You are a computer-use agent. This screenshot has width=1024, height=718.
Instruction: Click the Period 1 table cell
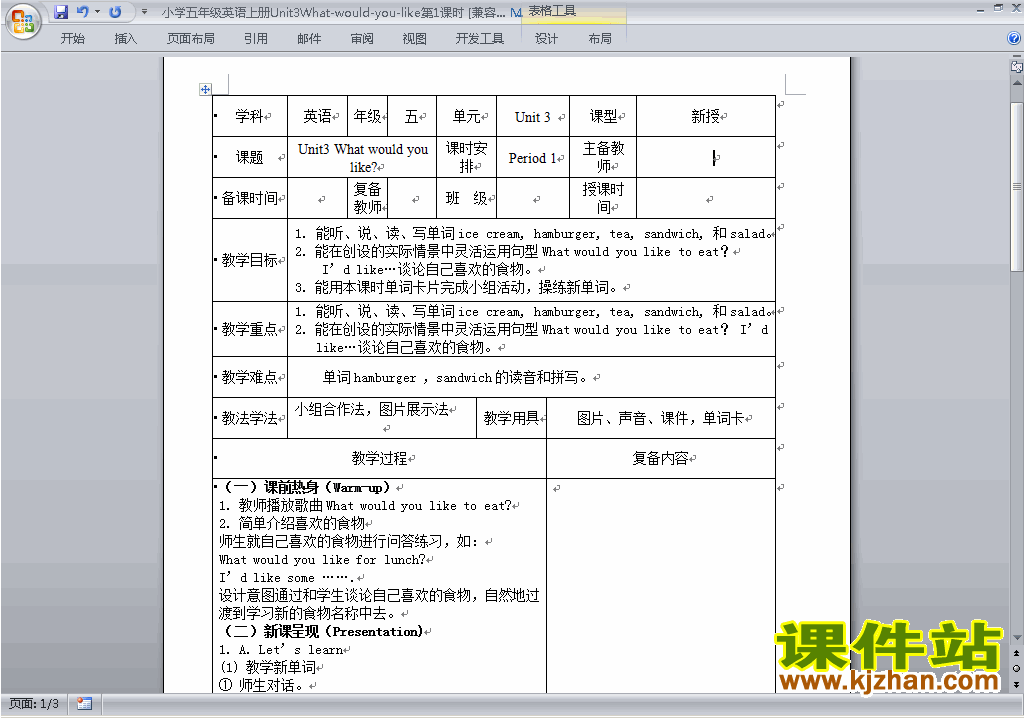pyautogui.click(x=534, y=158)
